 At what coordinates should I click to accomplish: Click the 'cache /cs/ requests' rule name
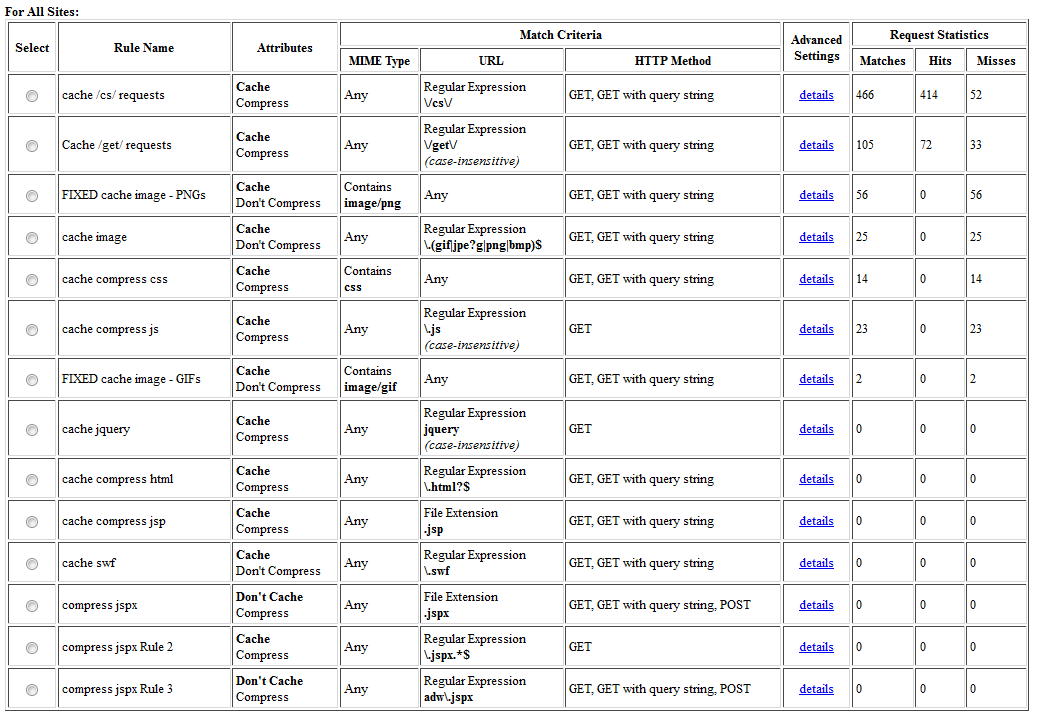click(113, 95)
